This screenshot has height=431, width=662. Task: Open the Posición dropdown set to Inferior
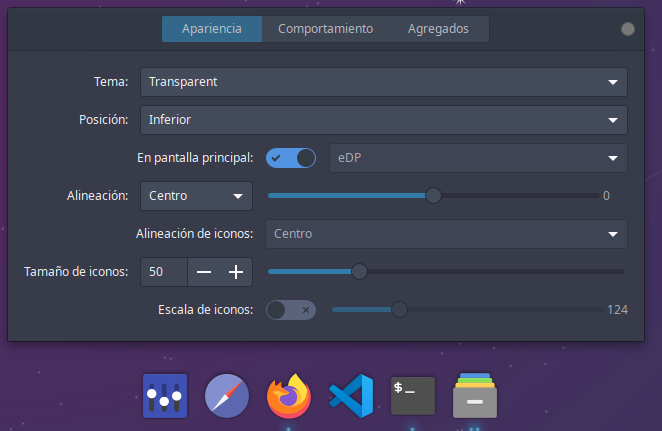(x=384, y=120)
